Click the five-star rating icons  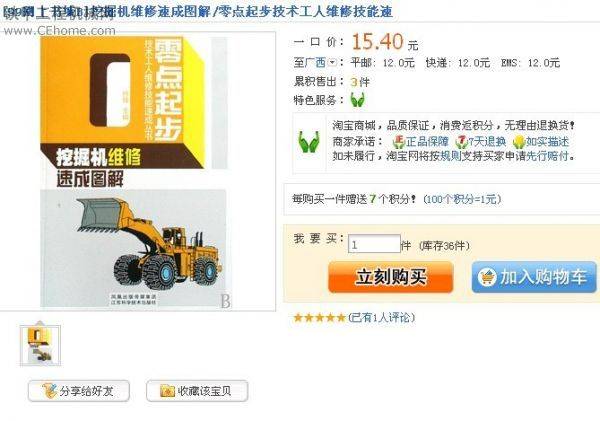(x=319, y=318)
